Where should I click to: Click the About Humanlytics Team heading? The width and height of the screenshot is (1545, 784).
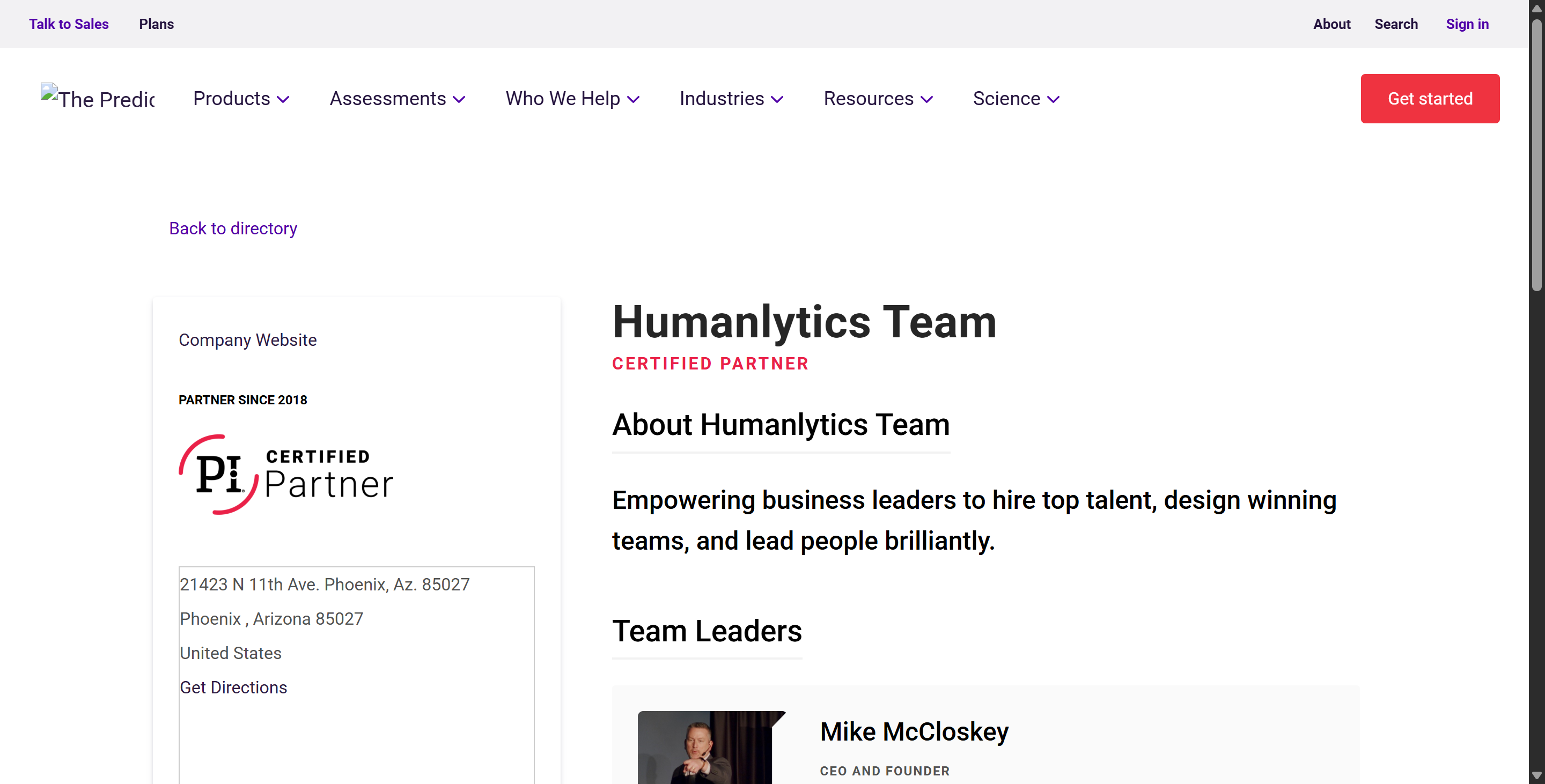coord(781,425)
